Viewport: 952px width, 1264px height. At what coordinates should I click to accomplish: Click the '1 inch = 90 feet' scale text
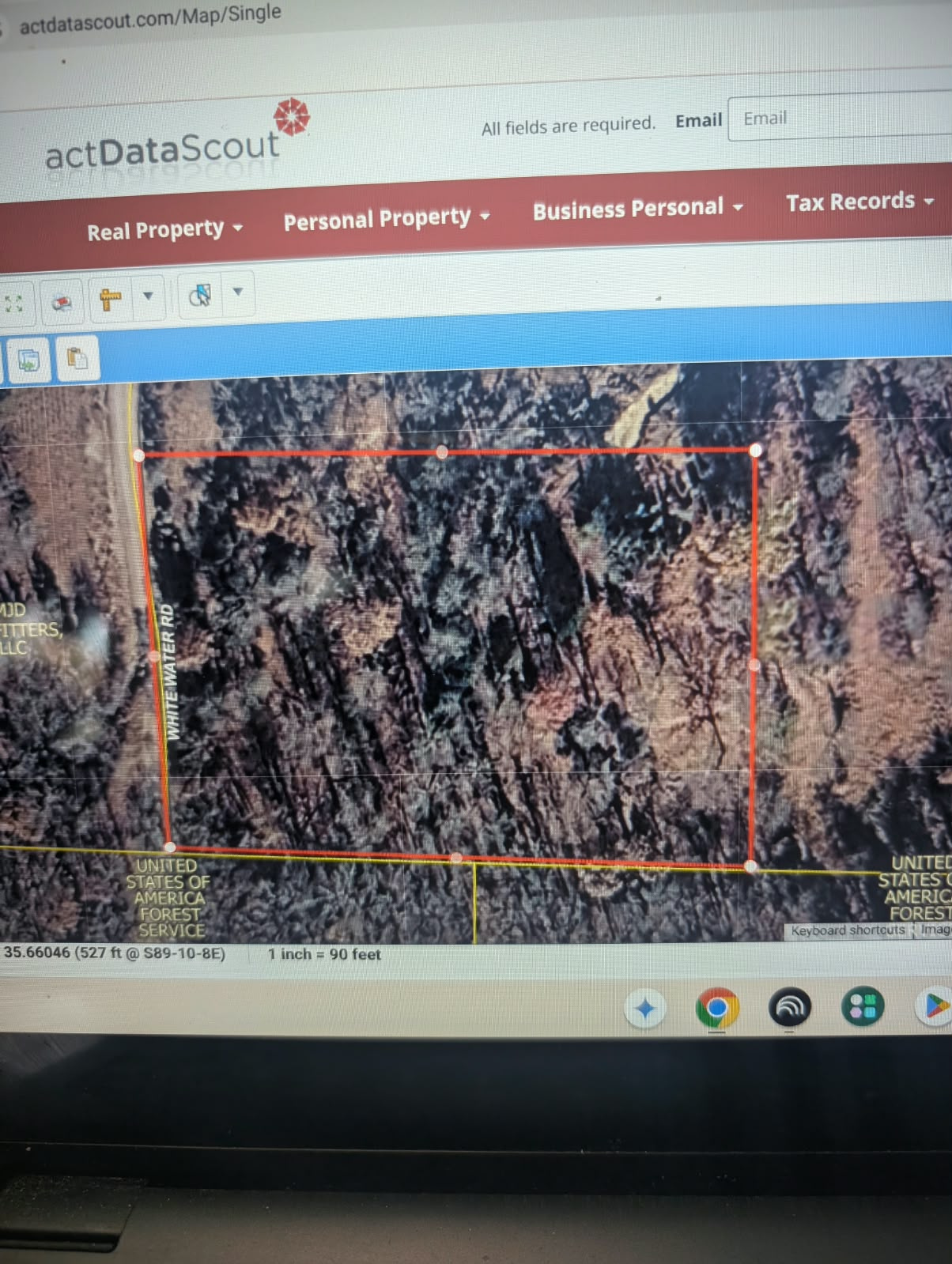point(324,954)
